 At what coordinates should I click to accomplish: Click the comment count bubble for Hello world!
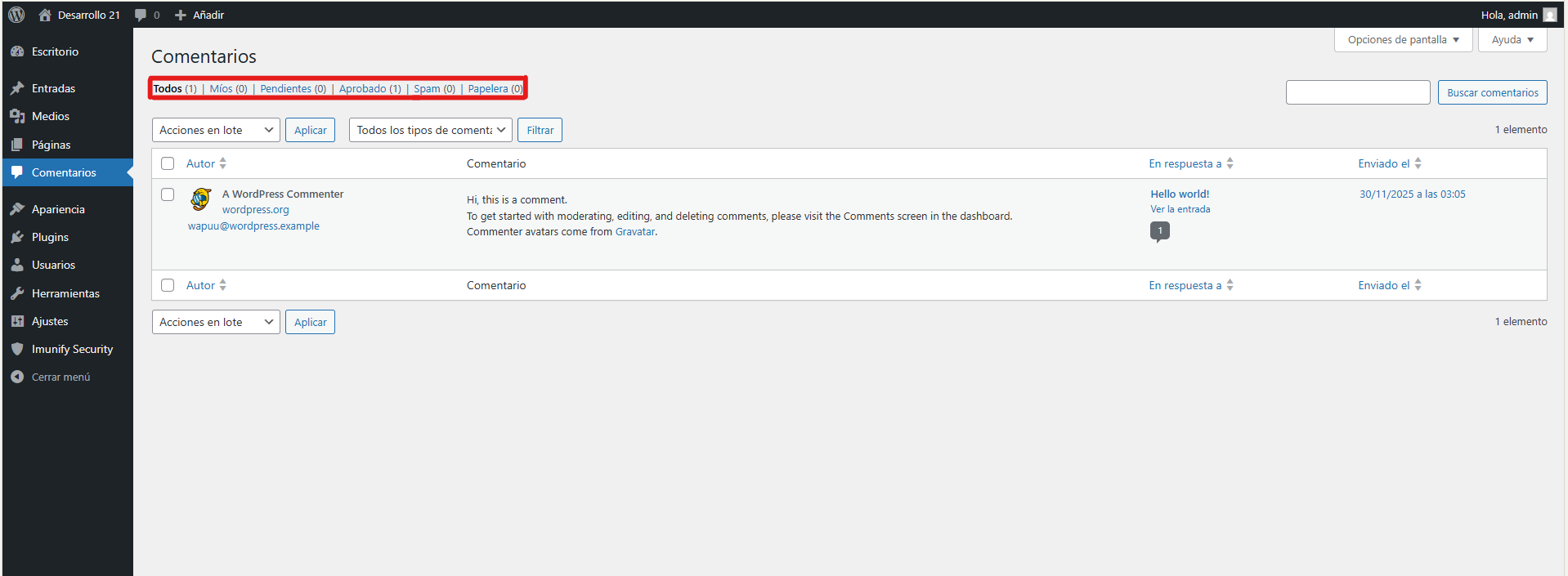pos(1159,231)
